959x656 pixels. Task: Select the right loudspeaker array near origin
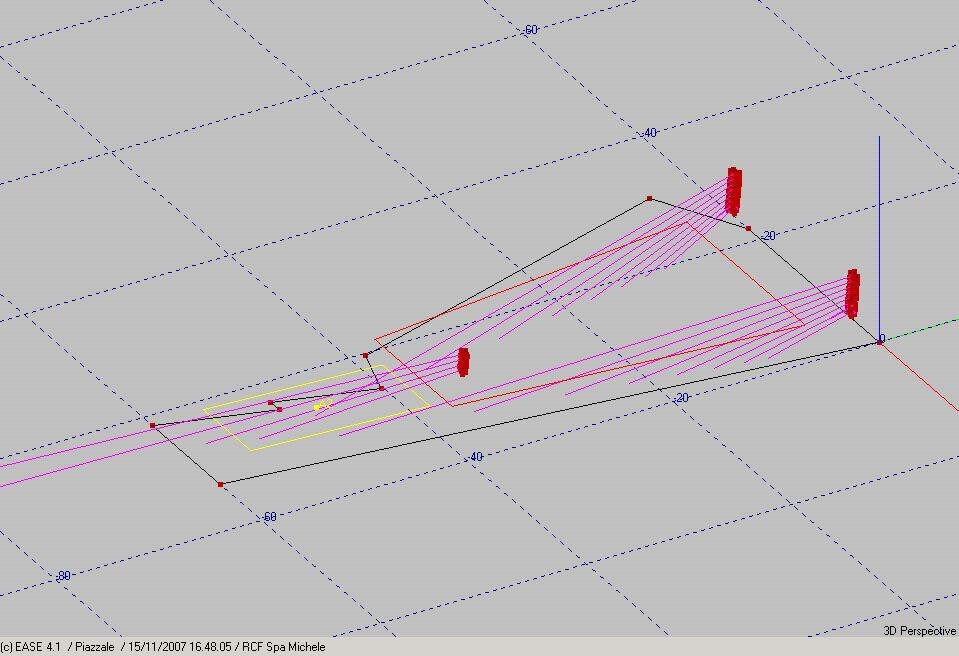852,293
